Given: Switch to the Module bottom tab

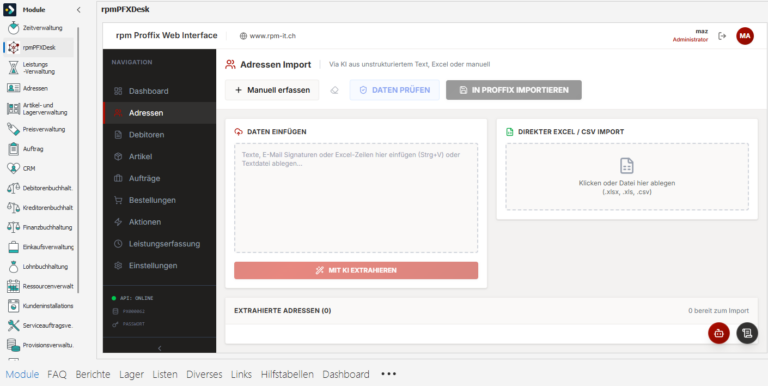Looking at the screenshot, I should pos(22,374).
